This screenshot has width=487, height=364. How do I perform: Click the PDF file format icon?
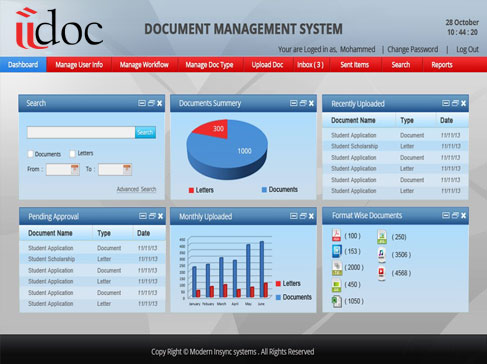pos(336,235)
